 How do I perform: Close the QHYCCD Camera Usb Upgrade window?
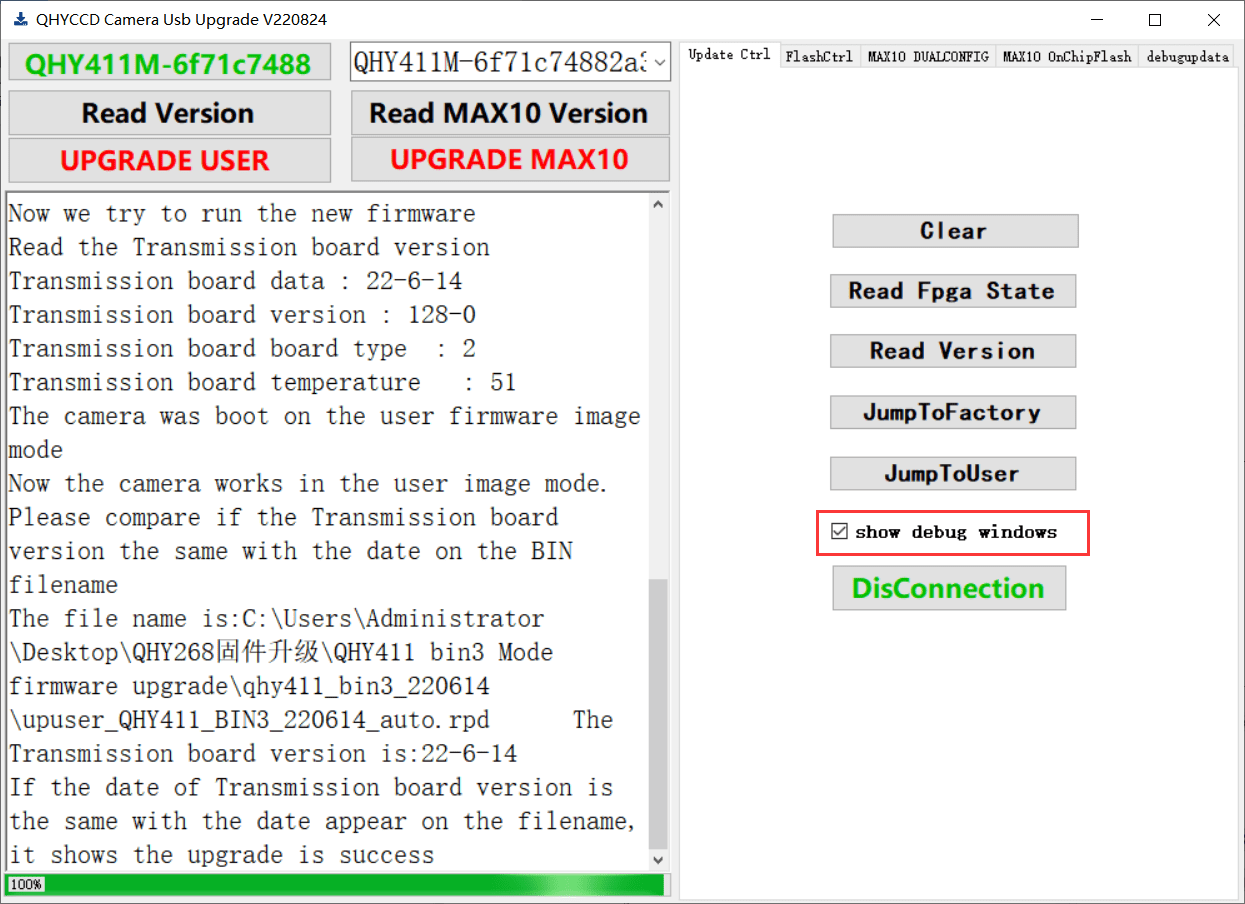[1213, 20]
